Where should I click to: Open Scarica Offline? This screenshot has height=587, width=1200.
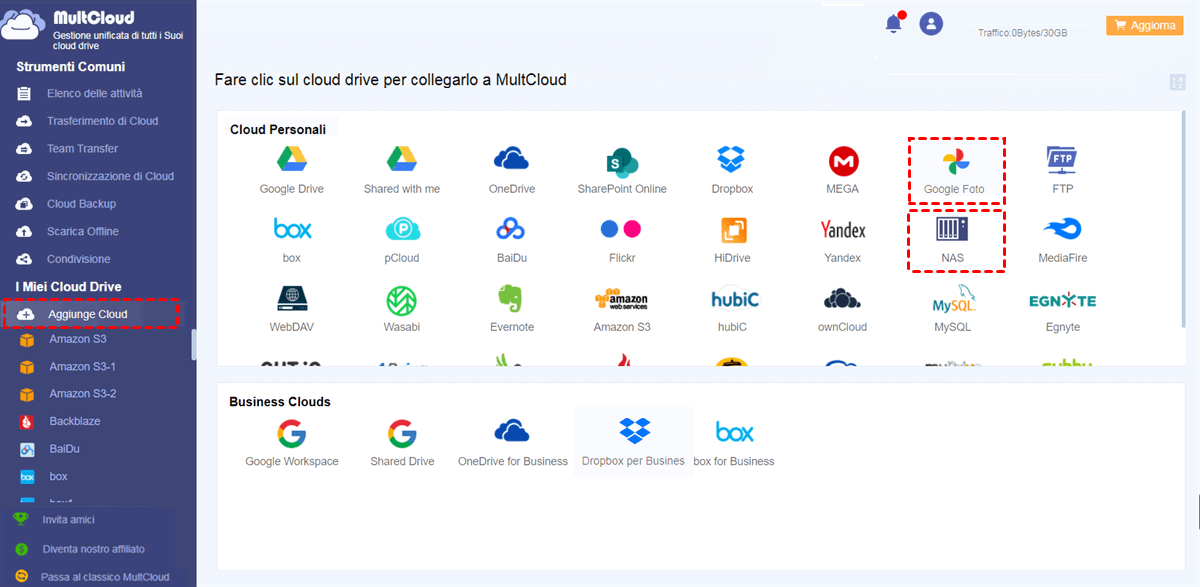pos(83,231)
